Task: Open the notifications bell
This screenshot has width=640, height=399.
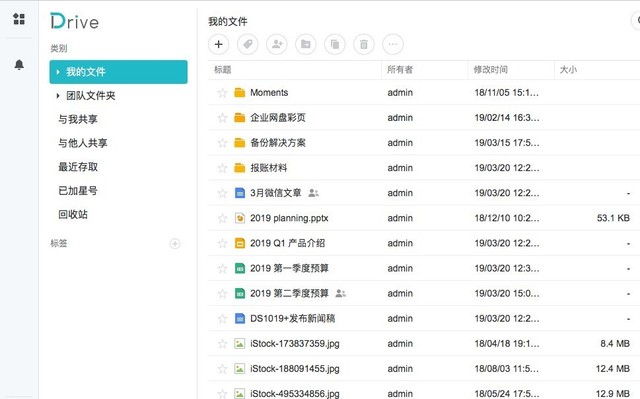Action: (19, 65)
